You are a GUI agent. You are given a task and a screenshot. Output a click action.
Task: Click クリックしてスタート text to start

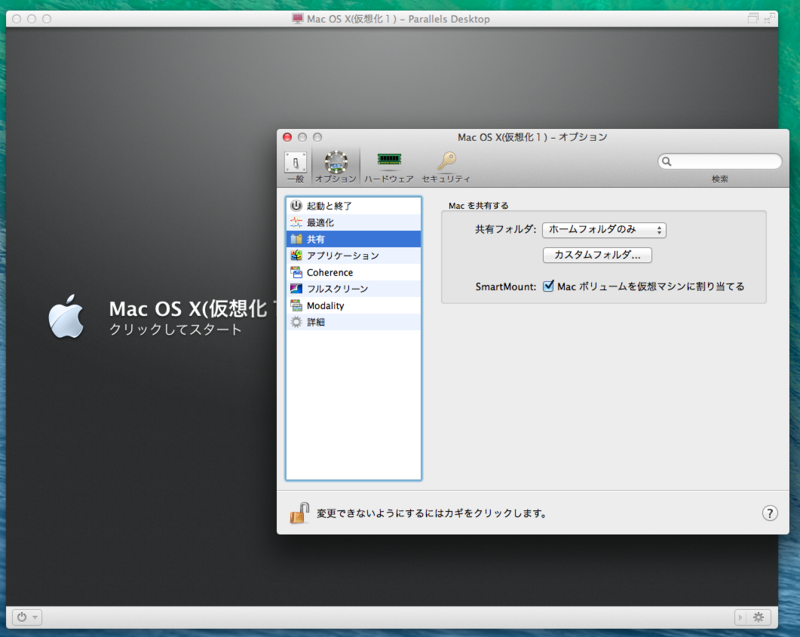click(x=176, y=329)
